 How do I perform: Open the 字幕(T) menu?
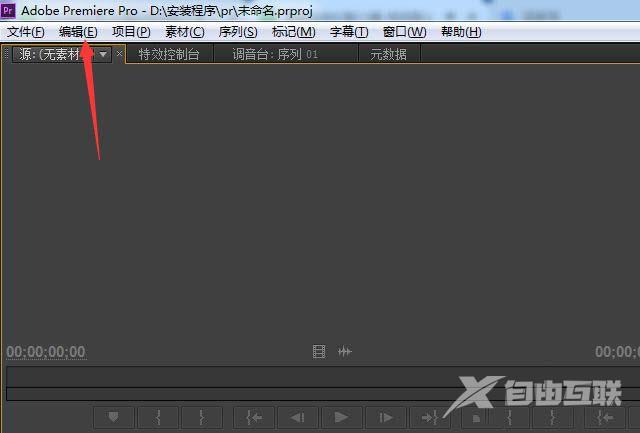pyautogui.click(x=349, y=32)
